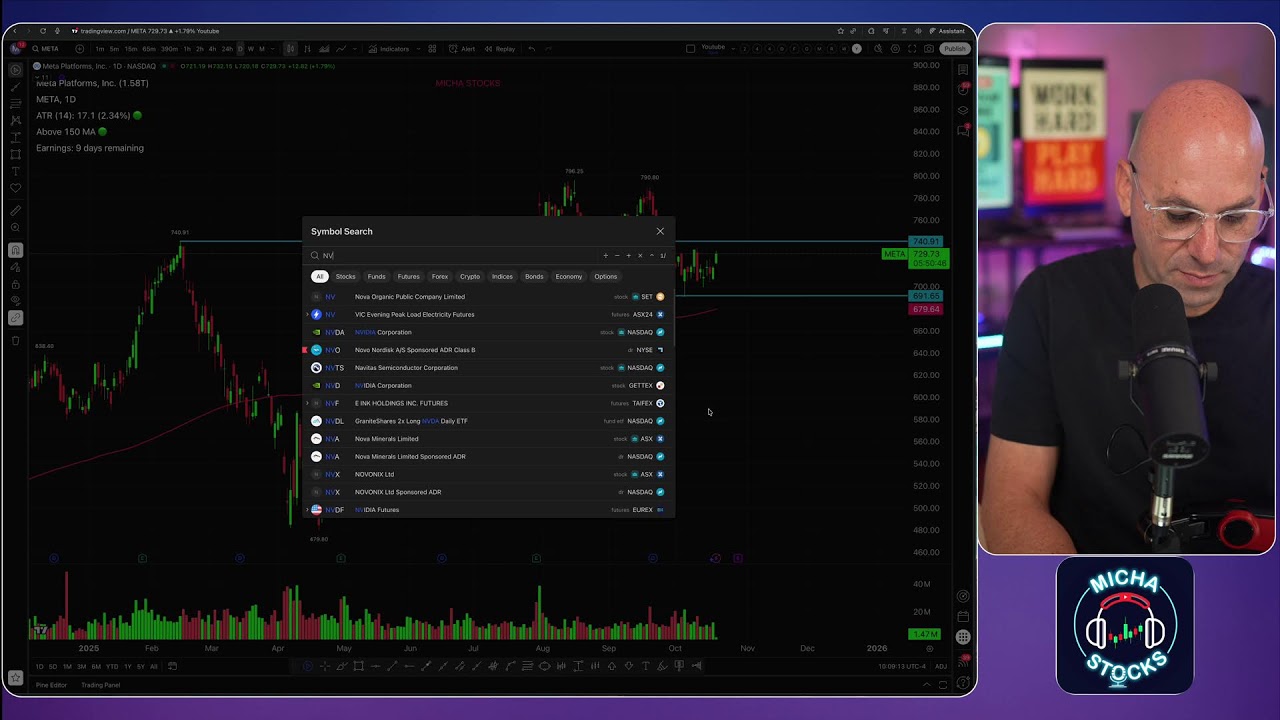Screen dimensions: 1280x720
Task: Choose Nova Minerals Limited Sponsored ADR result
Action: click(488, 456)
